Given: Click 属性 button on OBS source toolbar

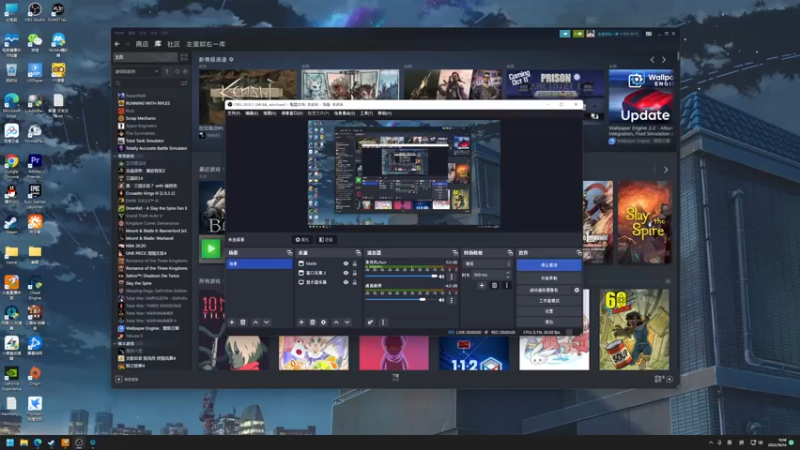Looking at the screenshot, I should [302, 240].
